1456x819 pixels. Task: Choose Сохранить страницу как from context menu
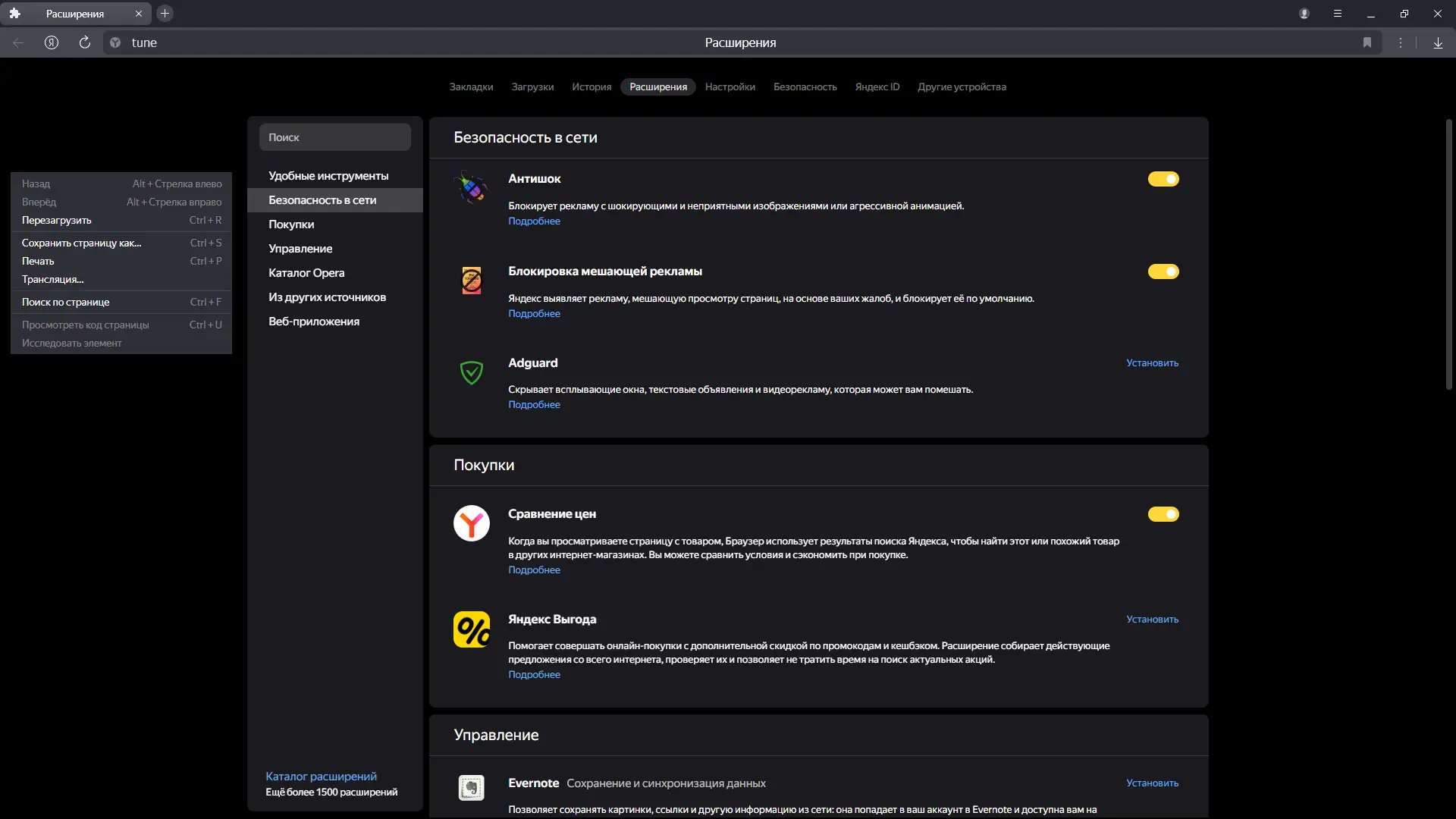82,243
